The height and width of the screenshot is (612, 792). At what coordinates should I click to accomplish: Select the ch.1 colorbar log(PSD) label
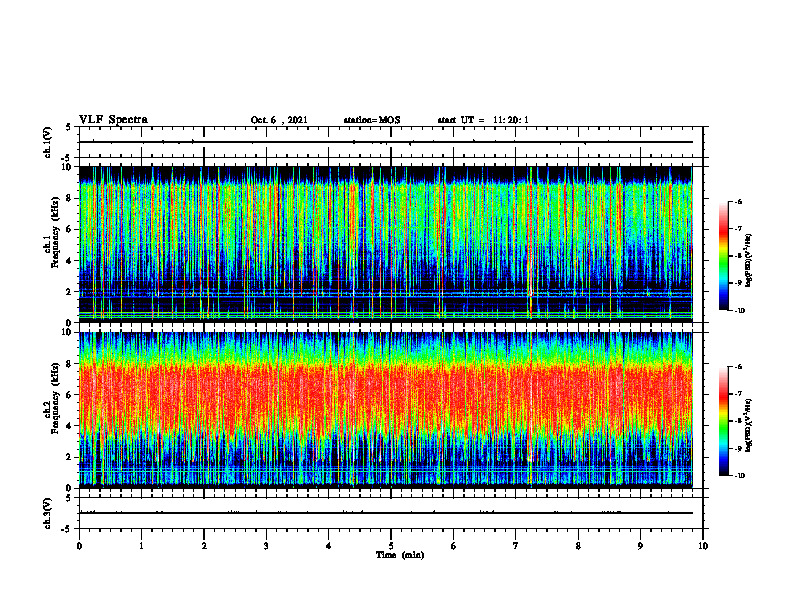pos(749,260)
